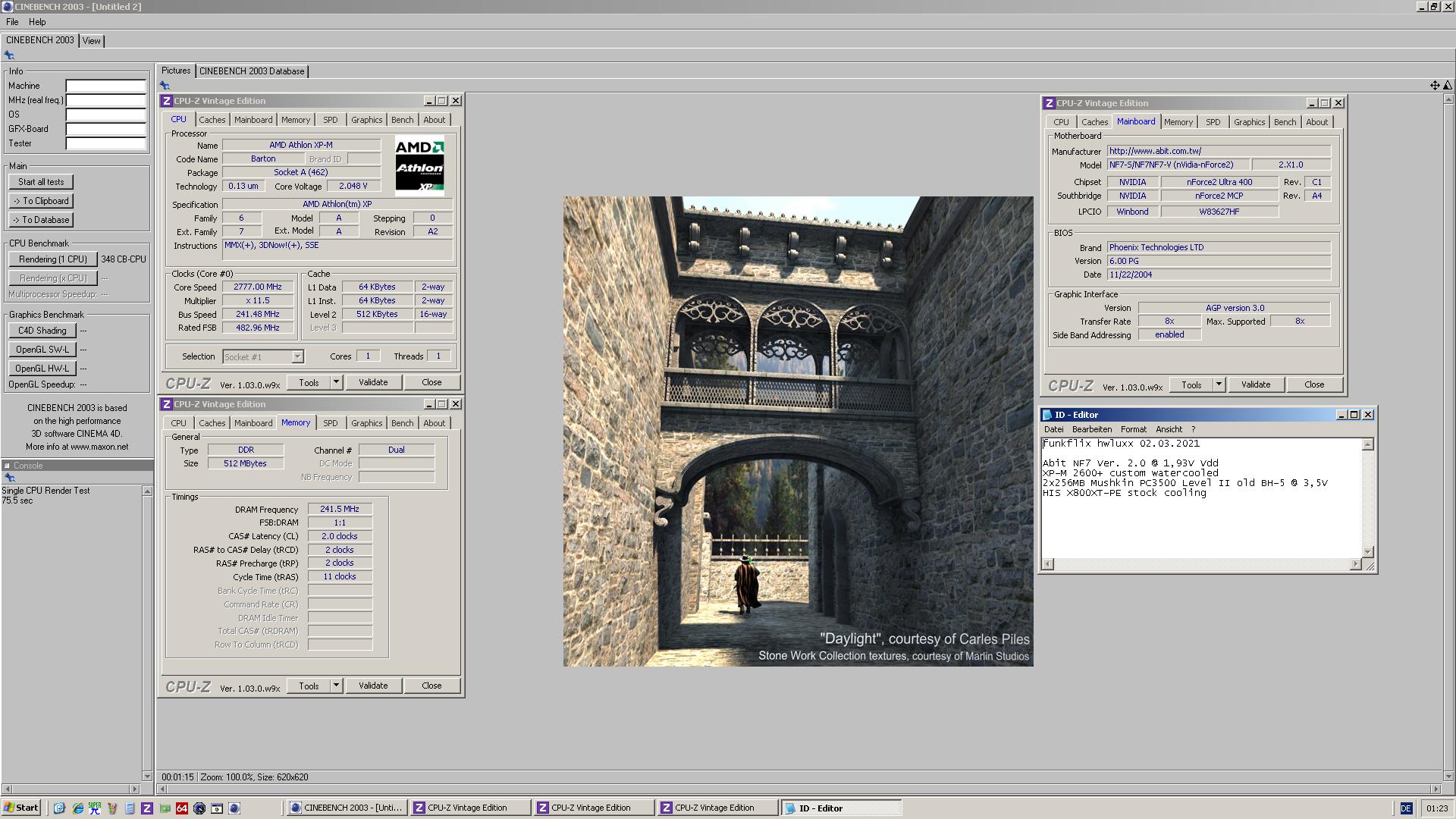Open the Help menu in Cinebench
The width and height of the screenshot is (1456, 819).
(x=37, y=22)
